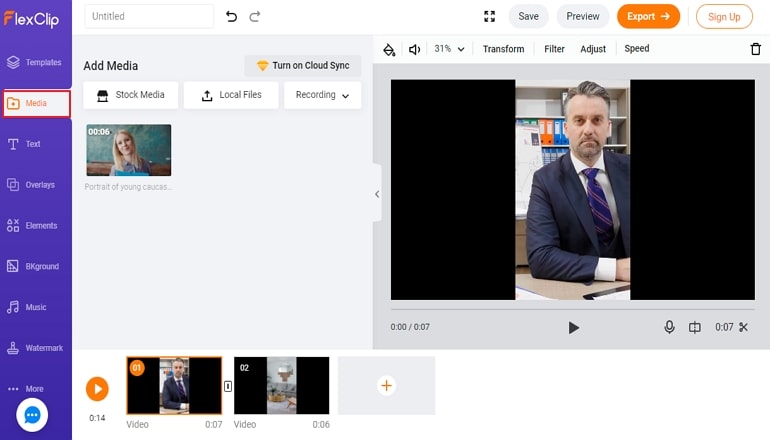The height and width of the screenshot is (440, 770).
Task: Preview the video
Action: tap(582, 16)
